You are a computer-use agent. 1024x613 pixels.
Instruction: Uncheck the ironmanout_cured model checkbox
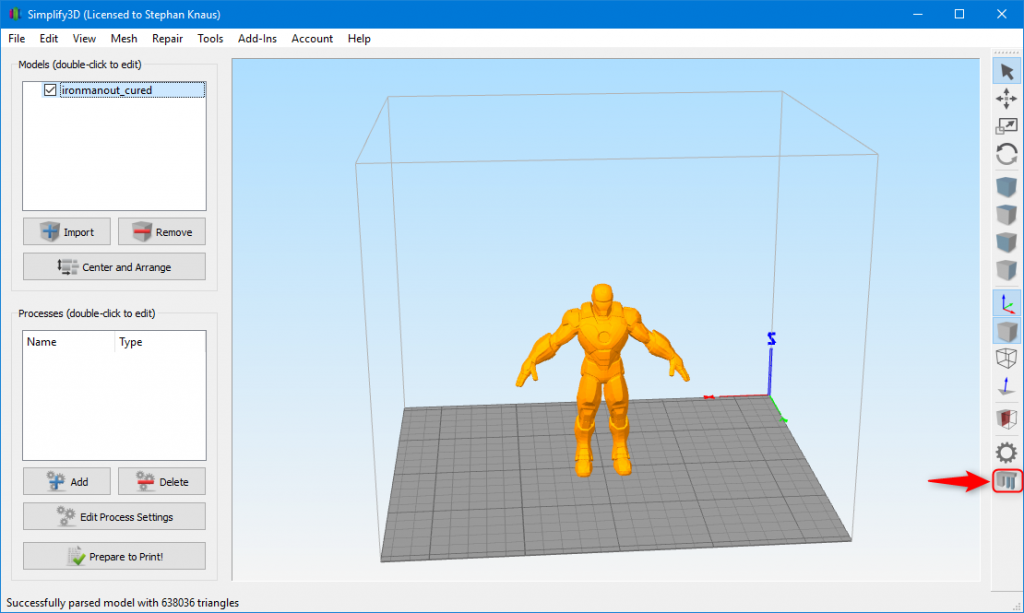49,89
